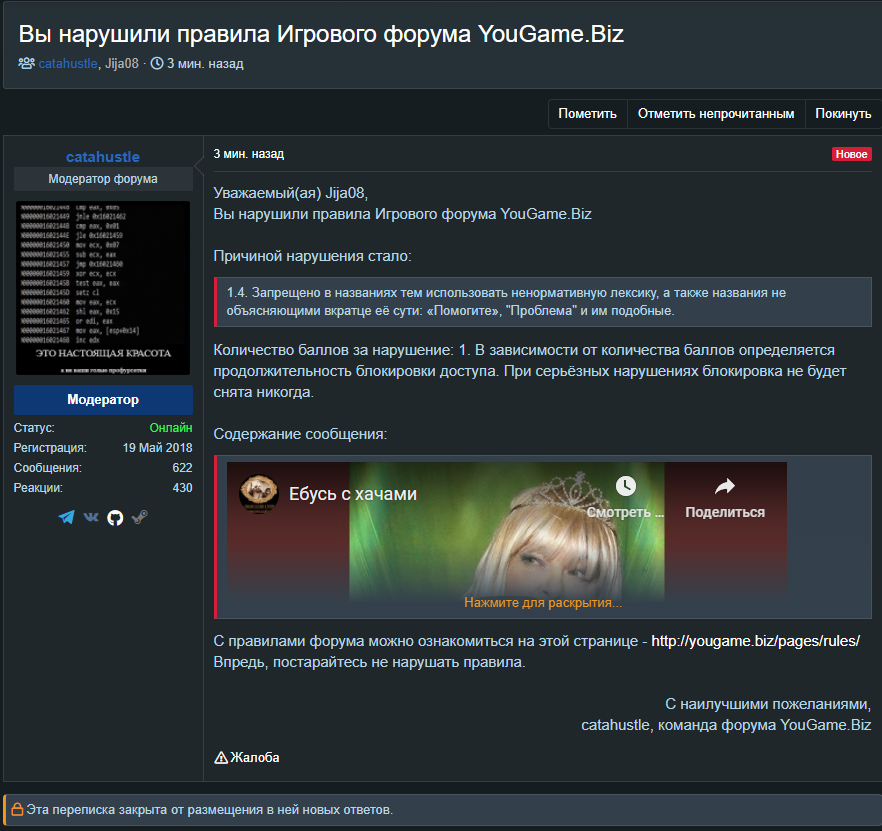This screenshot has width=882, height=831.
Task: Click the post timestamp 3 мин. назад
Action: point(249,154)
